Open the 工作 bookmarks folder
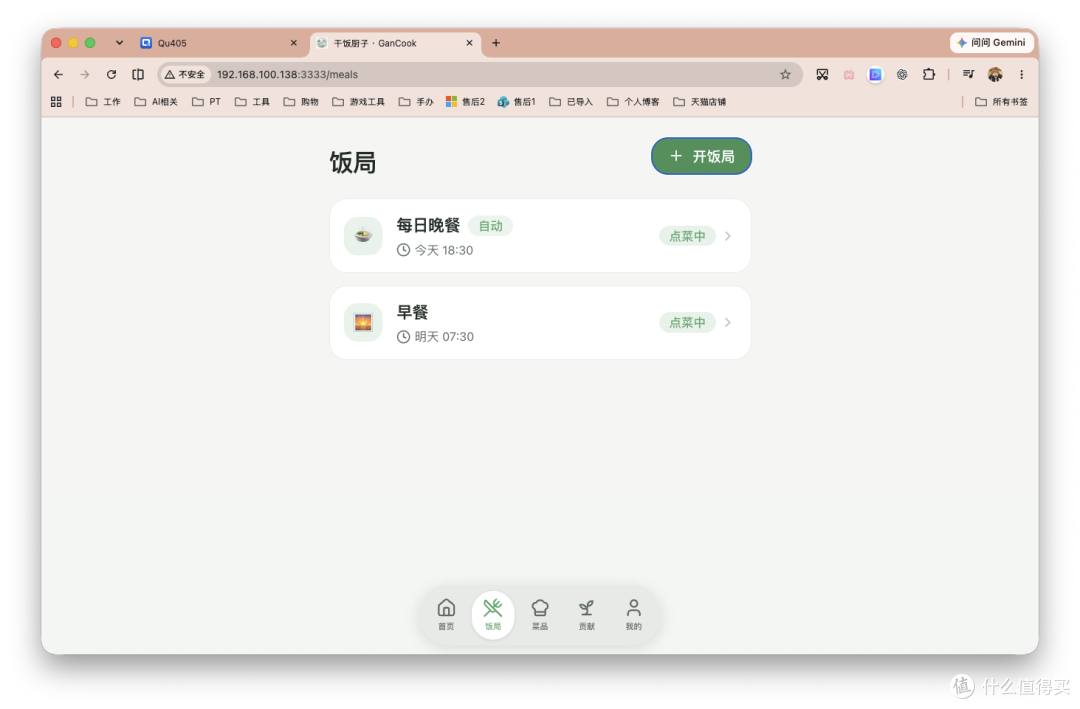This screenshot has height=709, width=1080. click(x=103, y=102)
